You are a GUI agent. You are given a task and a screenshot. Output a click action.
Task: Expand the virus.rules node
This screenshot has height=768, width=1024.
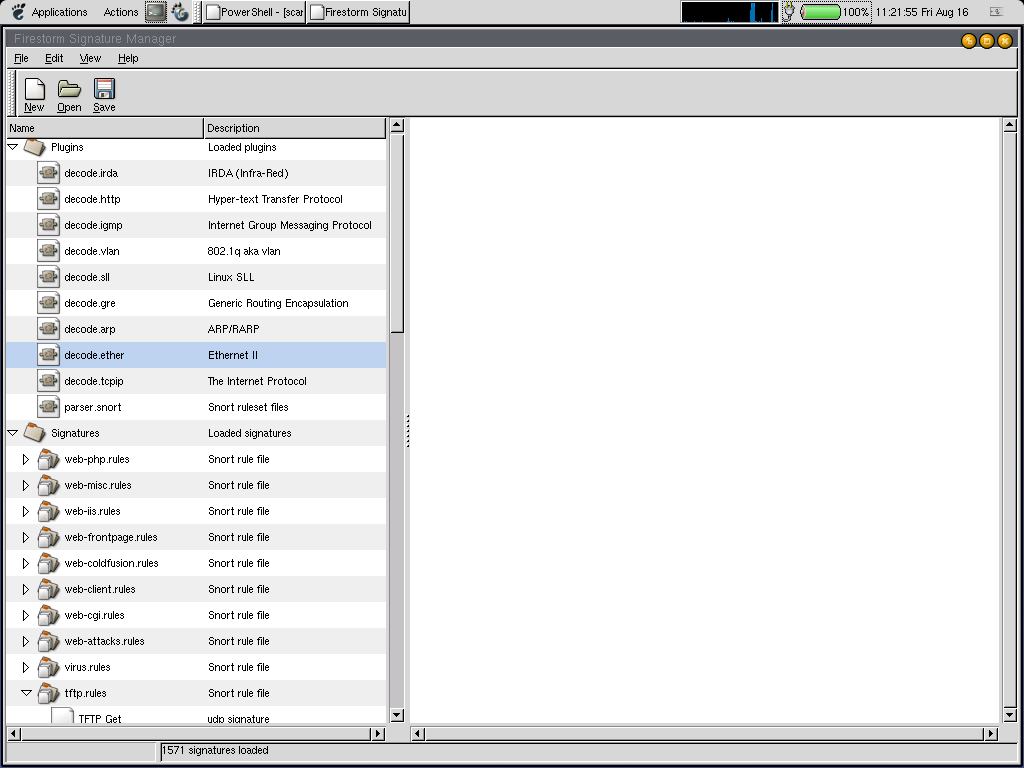(x=25, y=667)
